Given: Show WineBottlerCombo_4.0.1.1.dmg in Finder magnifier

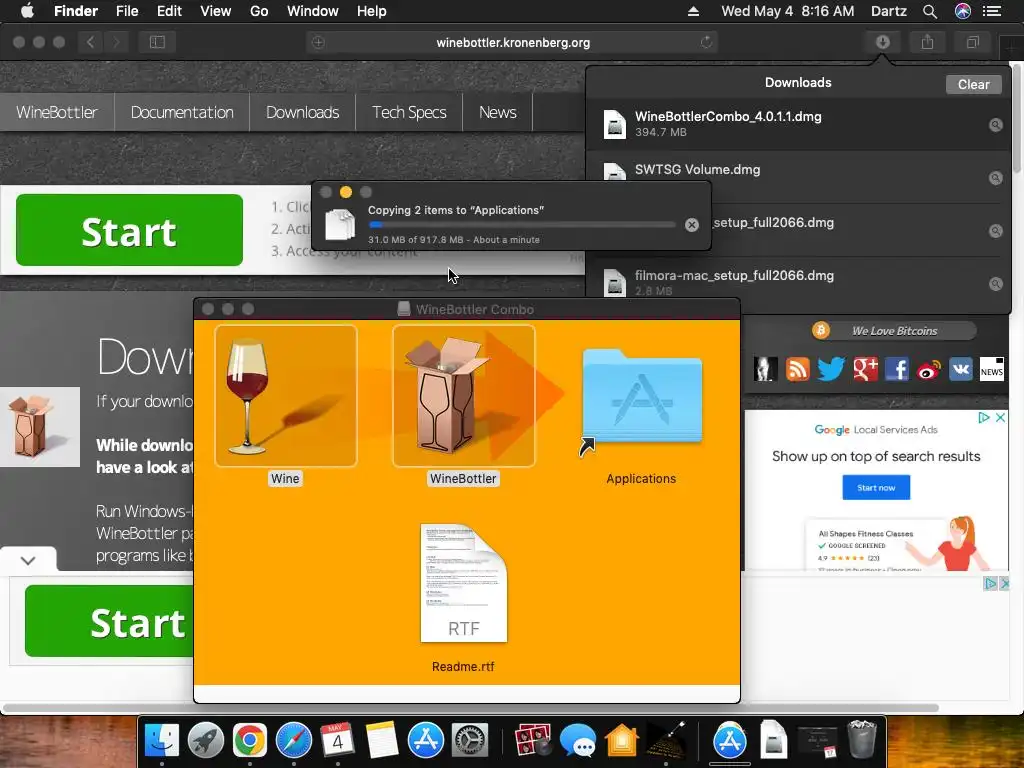Looking at the screenshot, I should 995,125.
